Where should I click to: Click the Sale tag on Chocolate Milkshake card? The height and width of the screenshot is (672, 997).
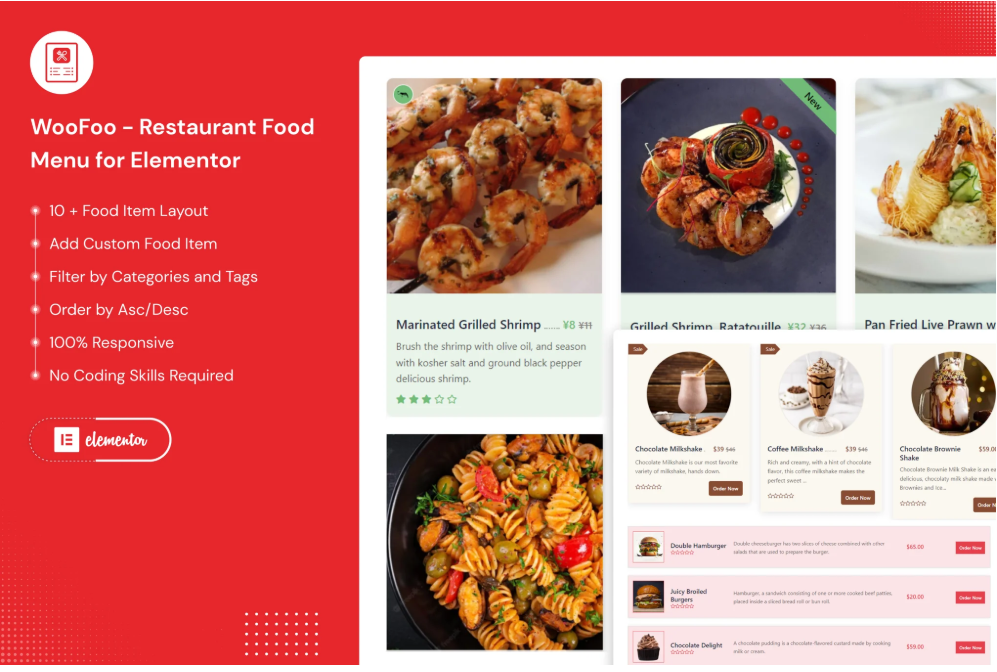(637, 349)
